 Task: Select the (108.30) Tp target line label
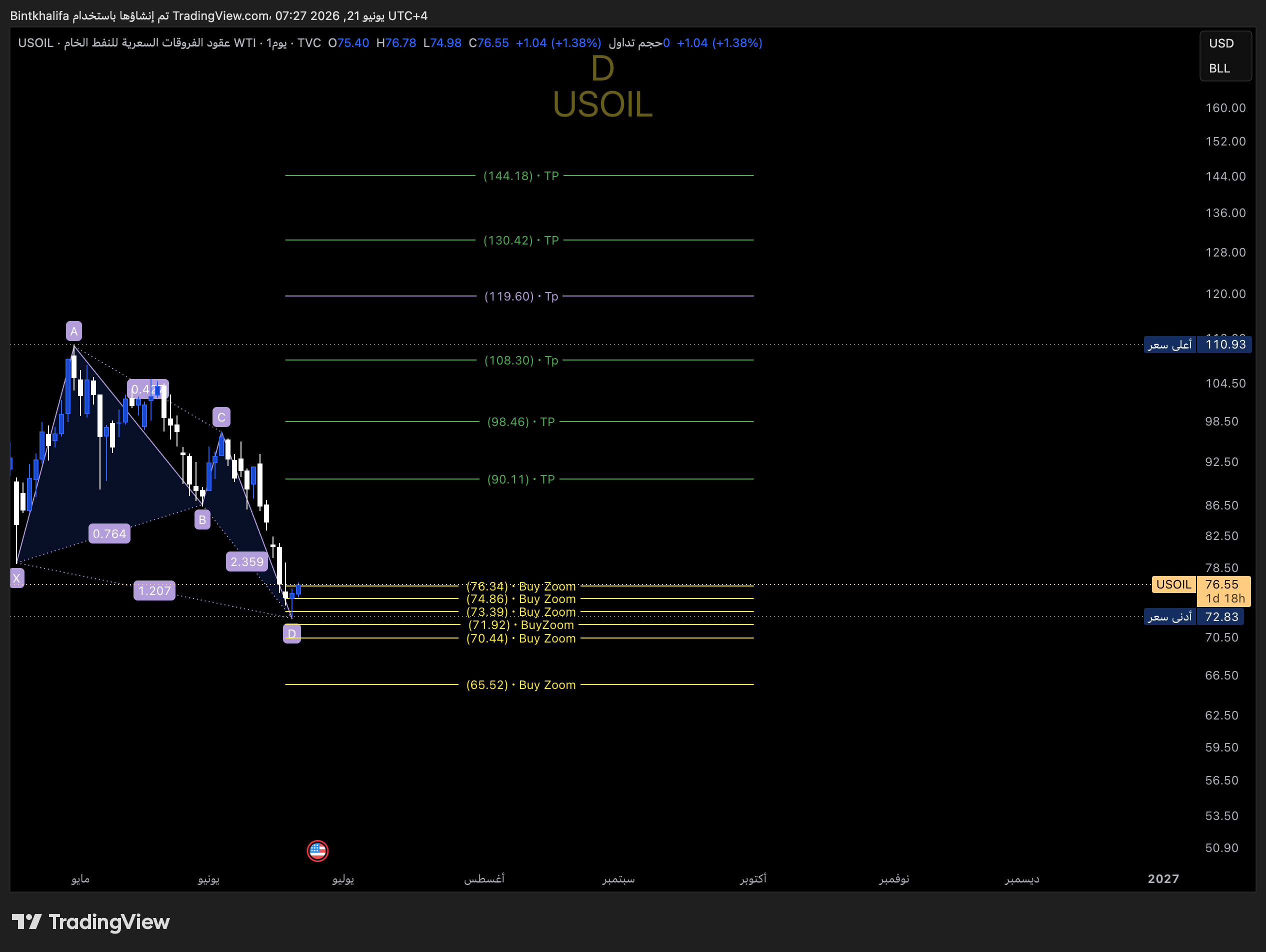(521, 360)
